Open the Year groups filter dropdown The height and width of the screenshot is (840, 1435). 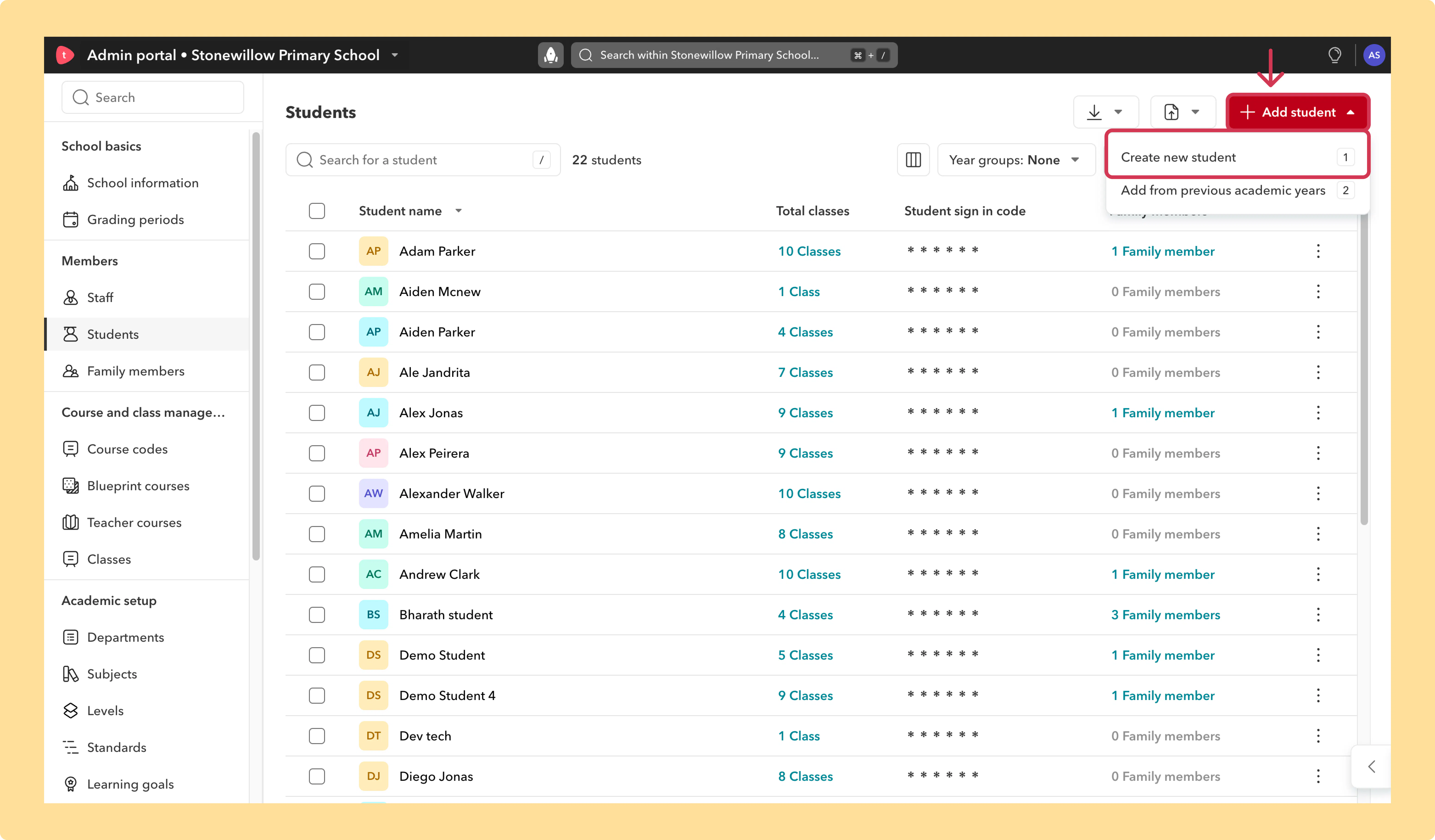[x=1016, y=160]
